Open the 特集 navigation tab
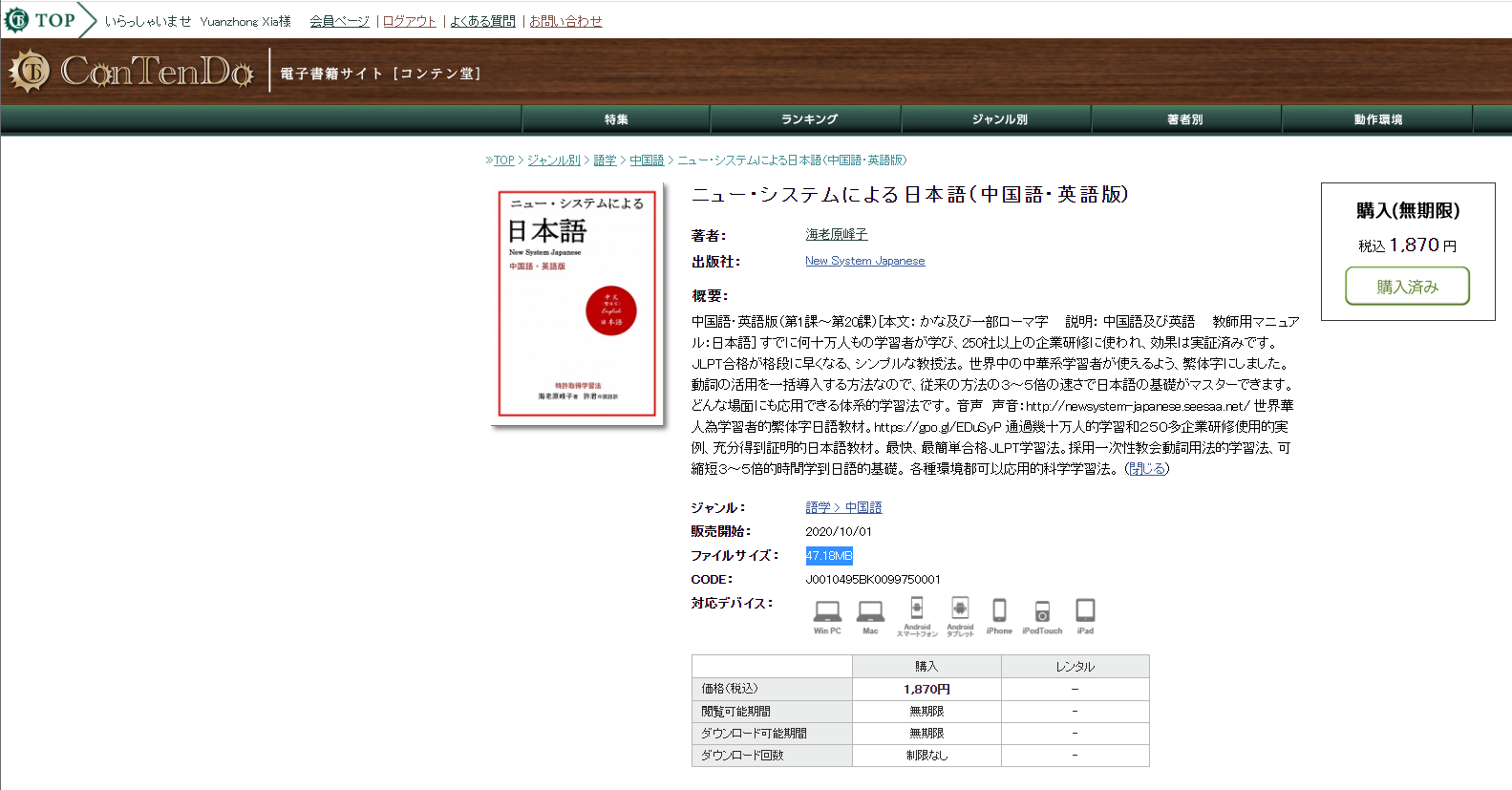The height and width of the screenshot is (790, 1512). 616,119
